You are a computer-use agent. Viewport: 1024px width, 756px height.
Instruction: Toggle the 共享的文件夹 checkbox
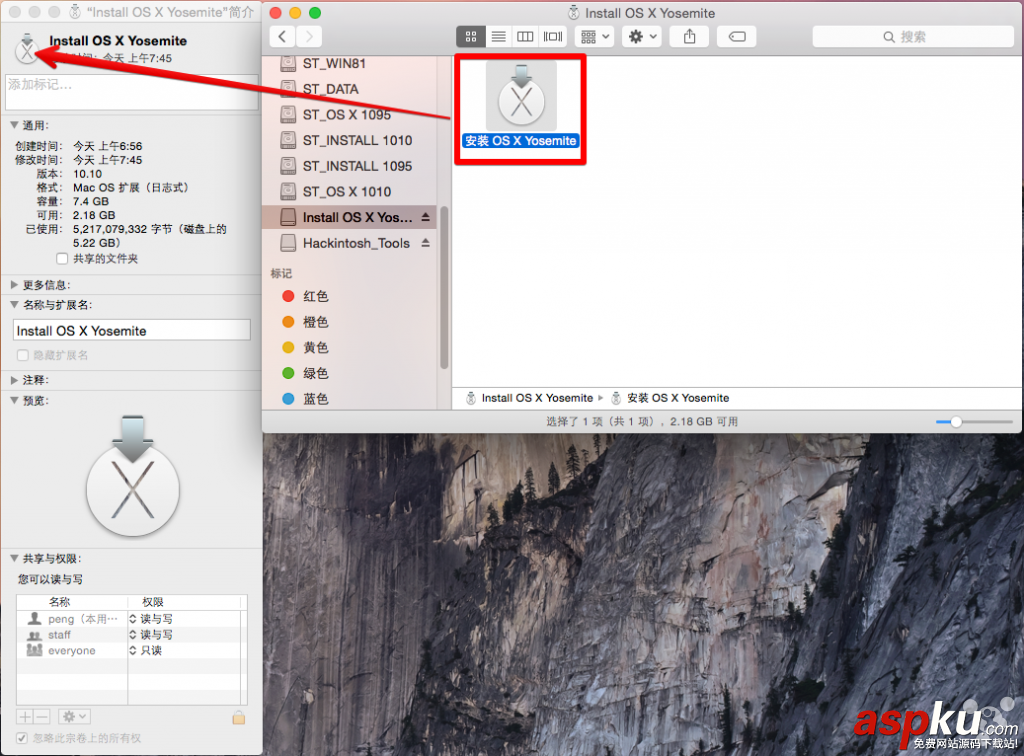[62, 259]
